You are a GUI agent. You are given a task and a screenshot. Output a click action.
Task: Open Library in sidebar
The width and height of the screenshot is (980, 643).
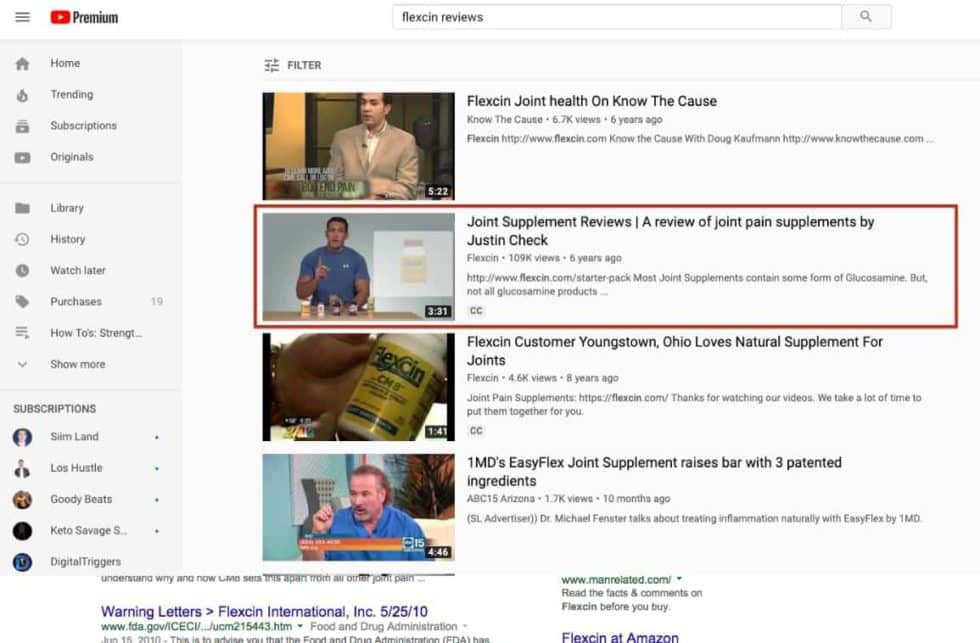pos(67,208)
